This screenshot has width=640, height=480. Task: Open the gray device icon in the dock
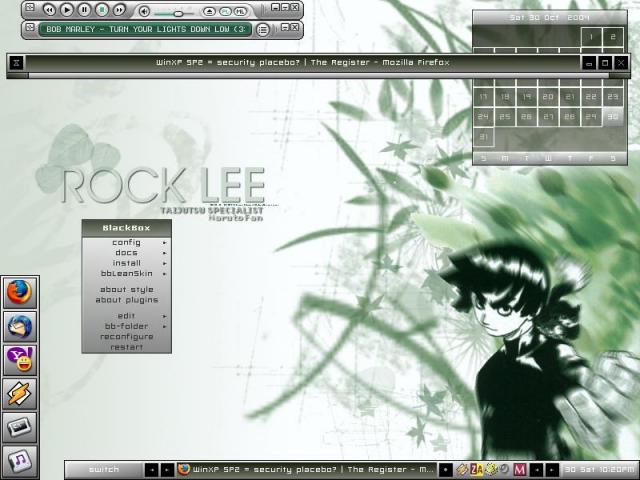20,427
